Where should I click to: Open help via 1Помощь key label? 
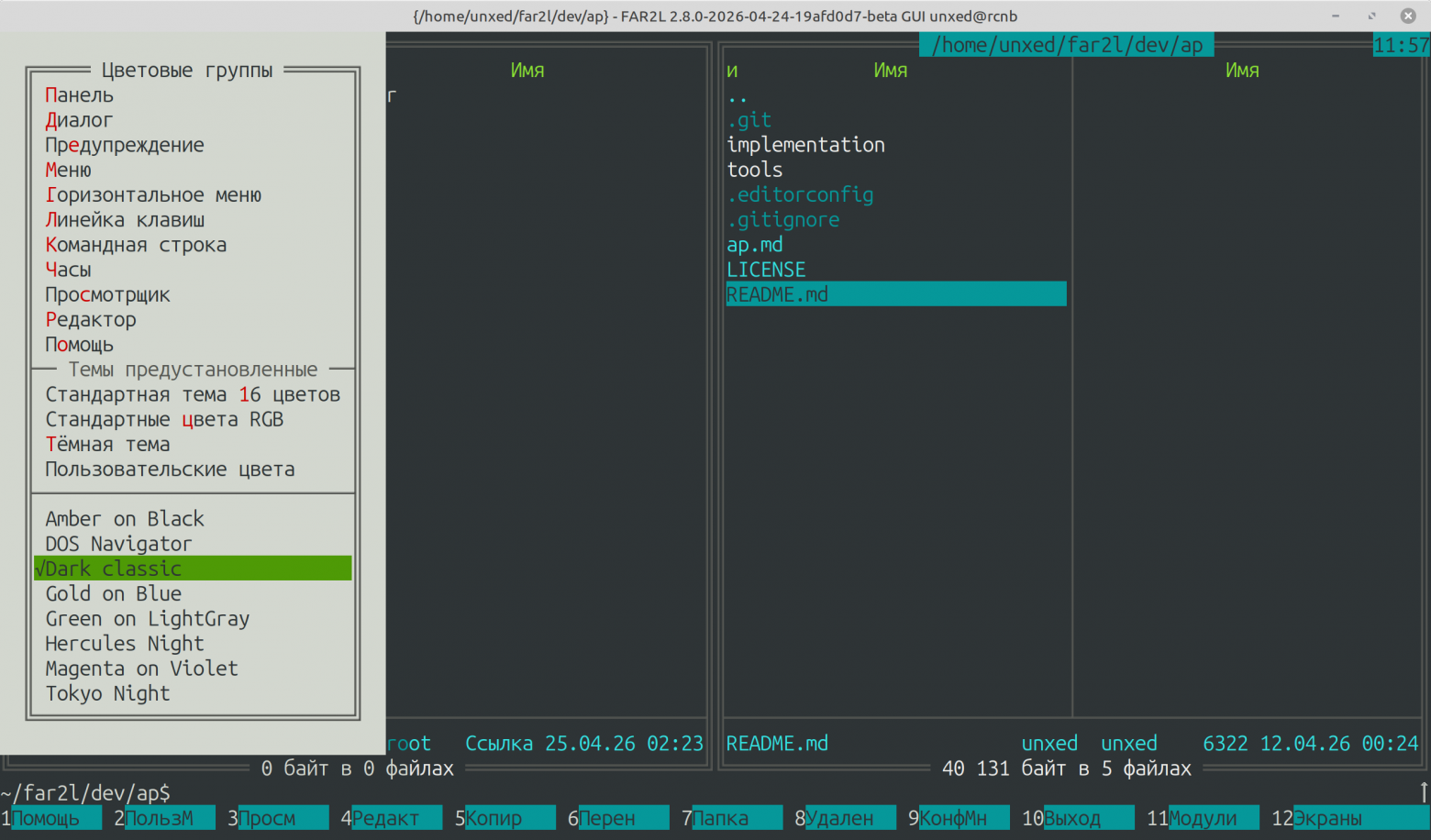50,817
